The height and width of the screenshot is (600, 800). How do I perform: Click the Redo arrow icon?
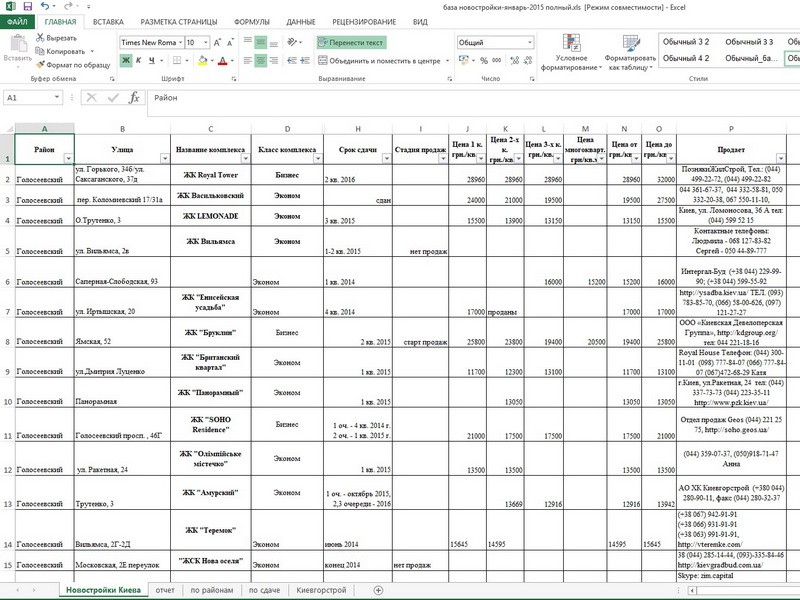pyautogui.click(x=68, y=7)
